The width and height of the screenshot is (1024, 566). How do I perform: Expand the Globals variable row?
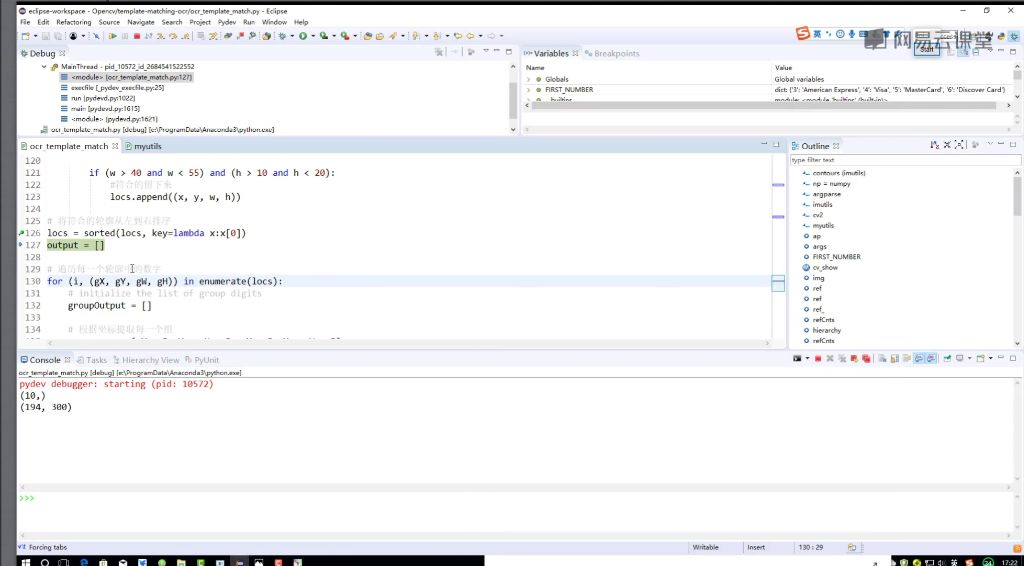tap(528, 79)
